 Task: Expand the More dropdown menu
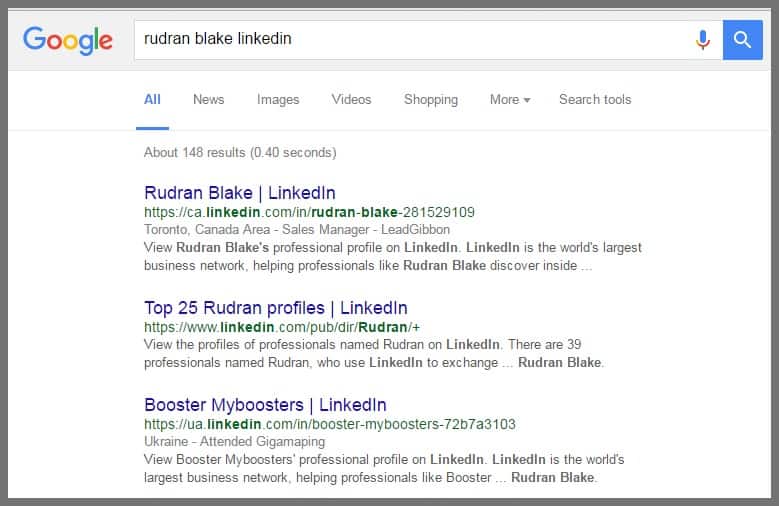[x=509, y=100]
